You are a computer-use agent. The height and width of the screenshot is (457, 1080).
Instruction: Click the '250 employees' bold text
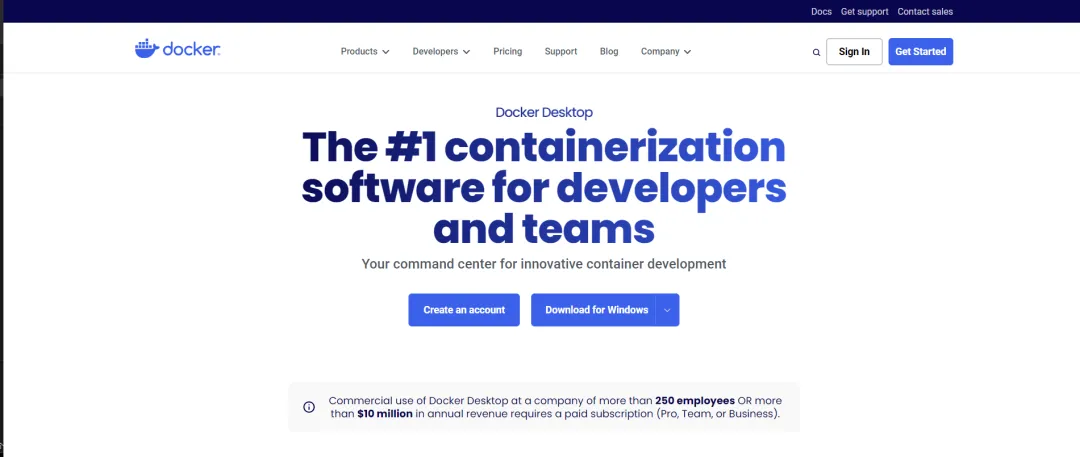coord(695,400)
